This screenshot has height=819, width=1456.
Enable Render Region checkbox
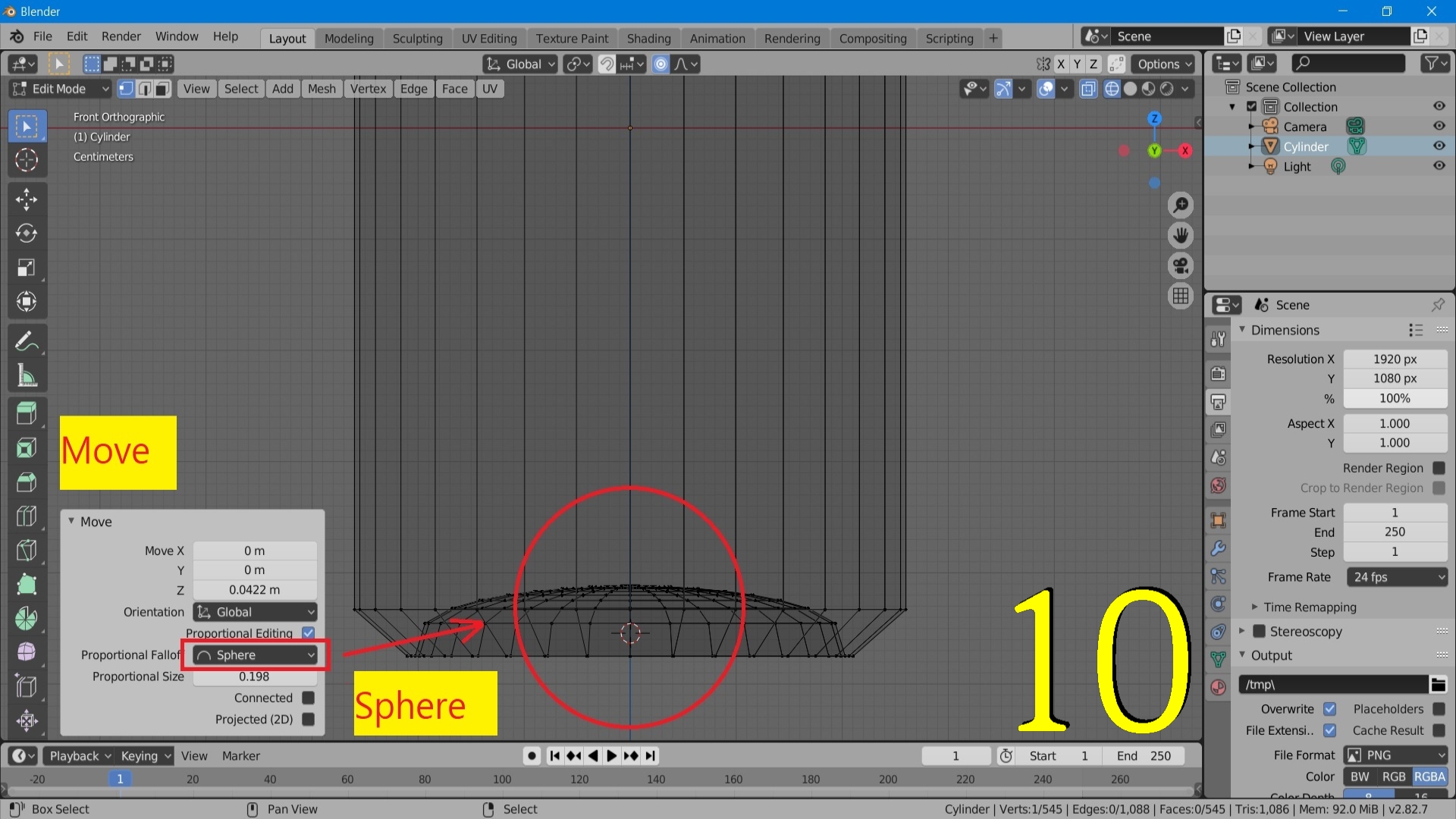pyautogui.click(x=1439, y=469)
